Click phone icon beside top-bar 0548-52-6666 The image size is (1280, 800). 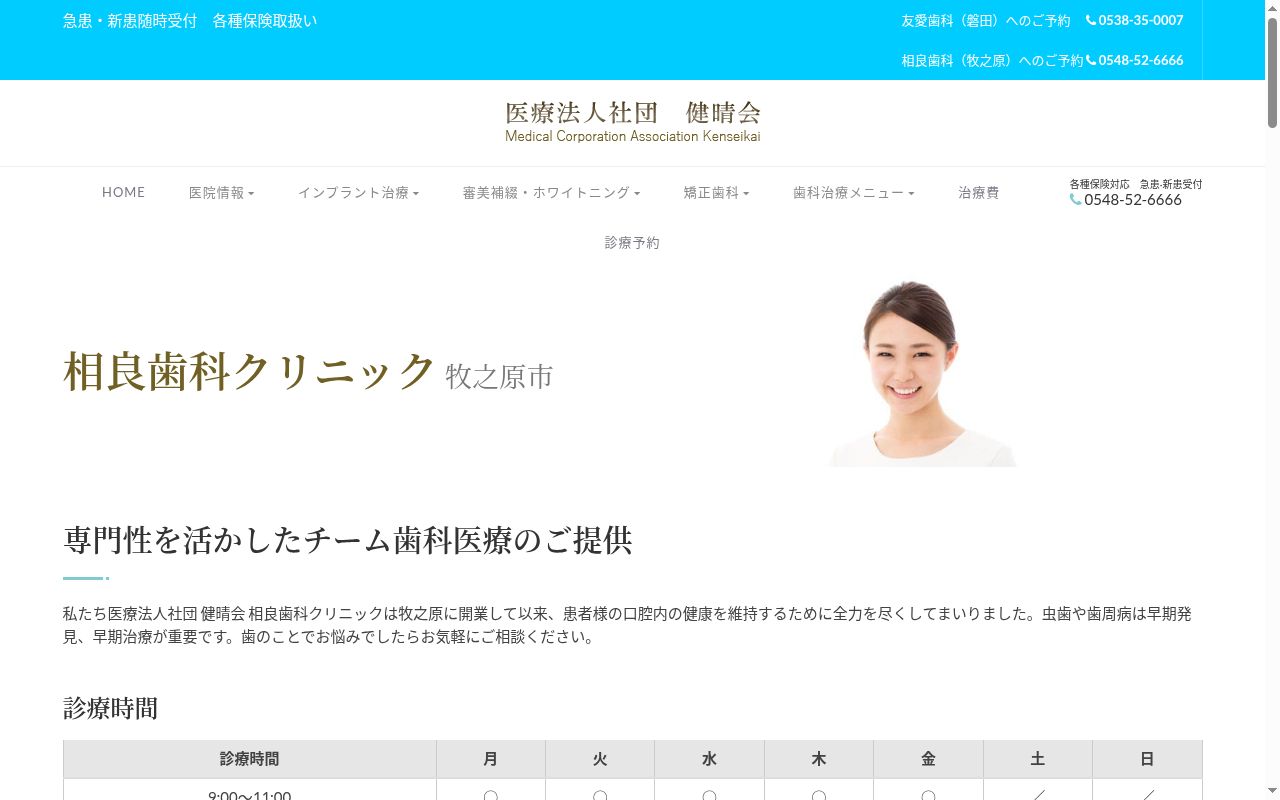1091,60
